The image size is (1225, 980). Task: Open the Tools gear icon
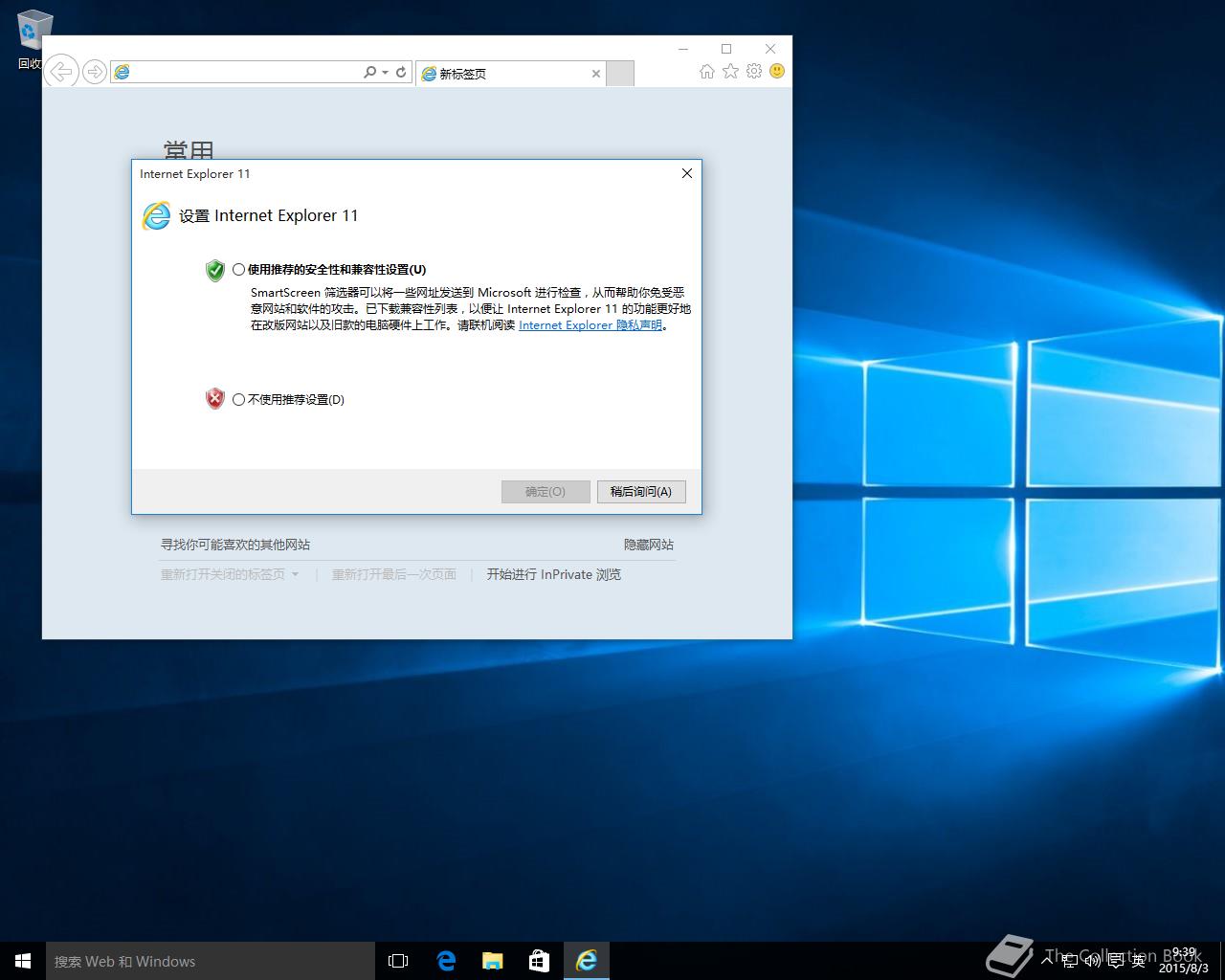(754, 72)
